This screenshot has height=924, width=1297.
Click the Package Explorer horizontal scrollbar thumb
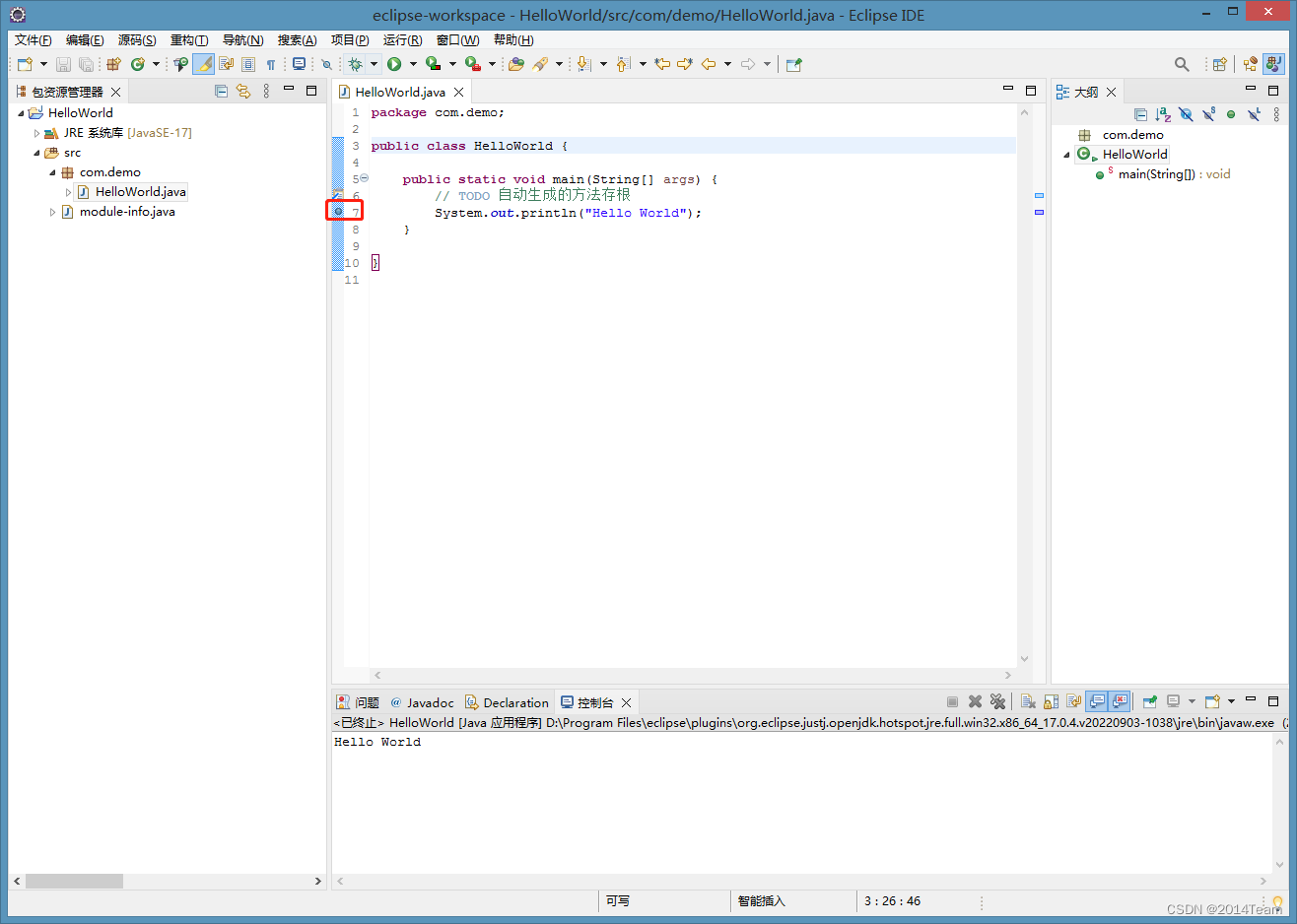[74, 881]
